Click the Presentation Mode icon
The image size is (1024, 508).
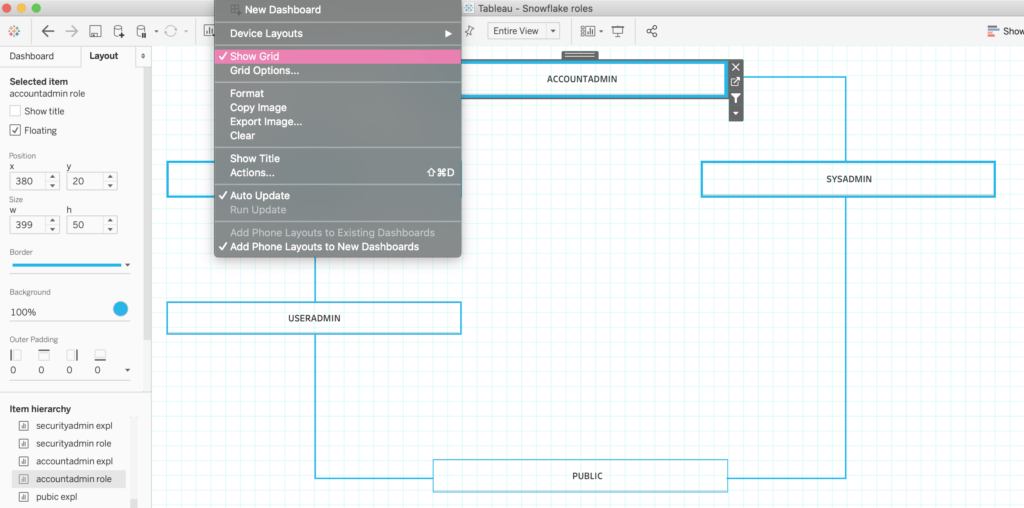617,31
